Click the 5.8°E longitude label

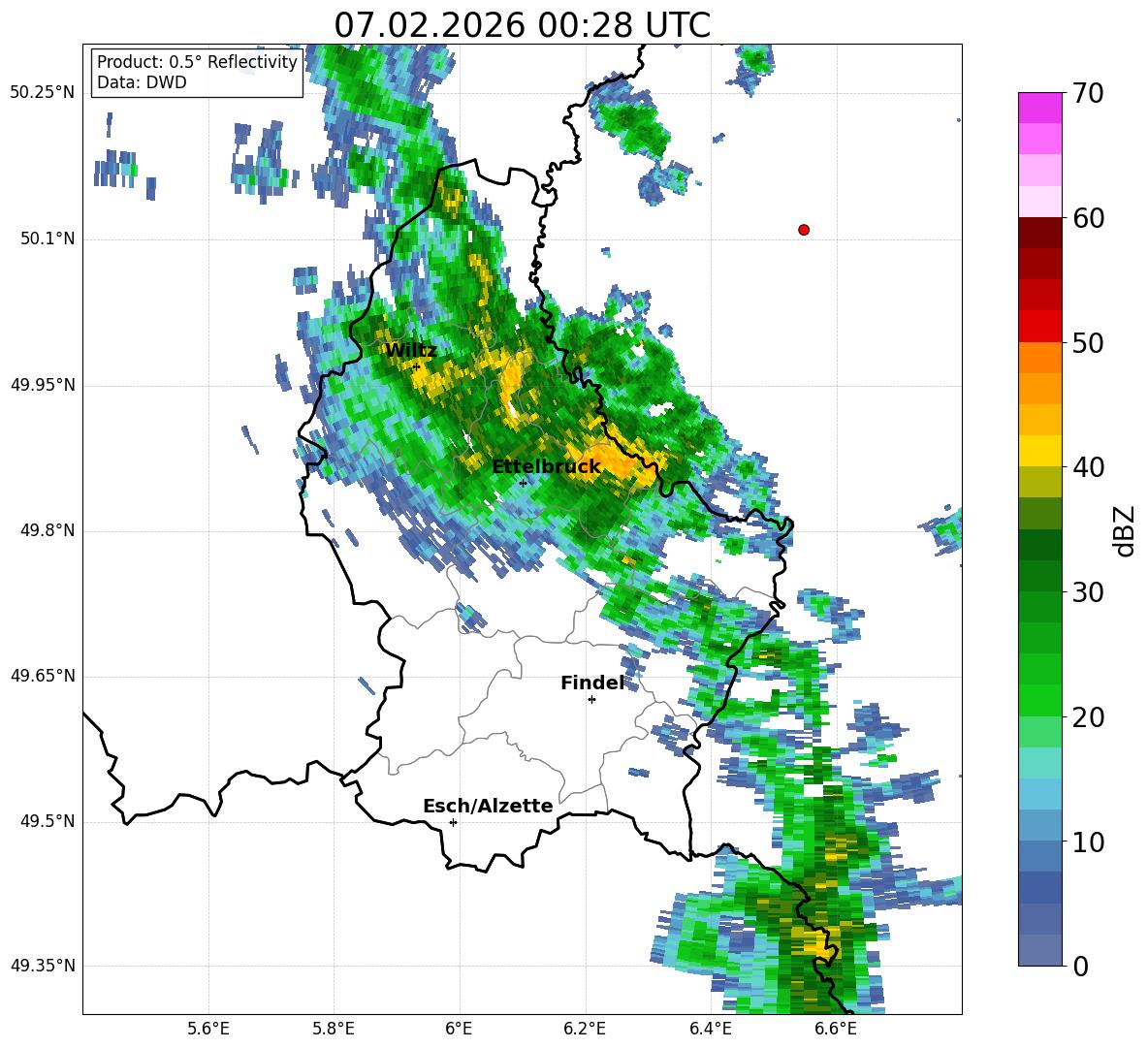[334, 1029]
